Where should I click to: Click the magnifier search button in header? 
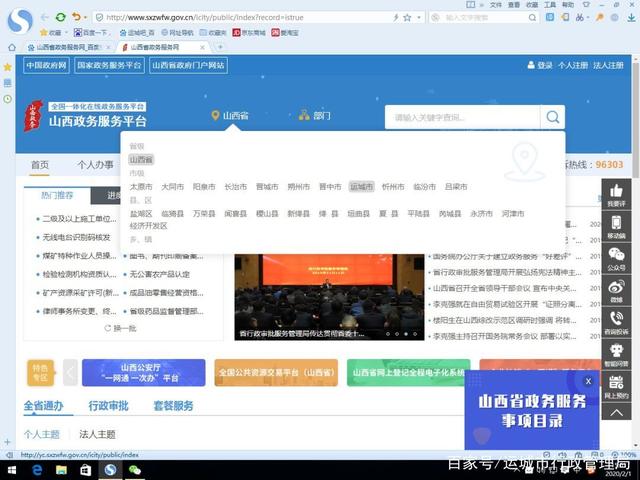(x=553, y=117)
